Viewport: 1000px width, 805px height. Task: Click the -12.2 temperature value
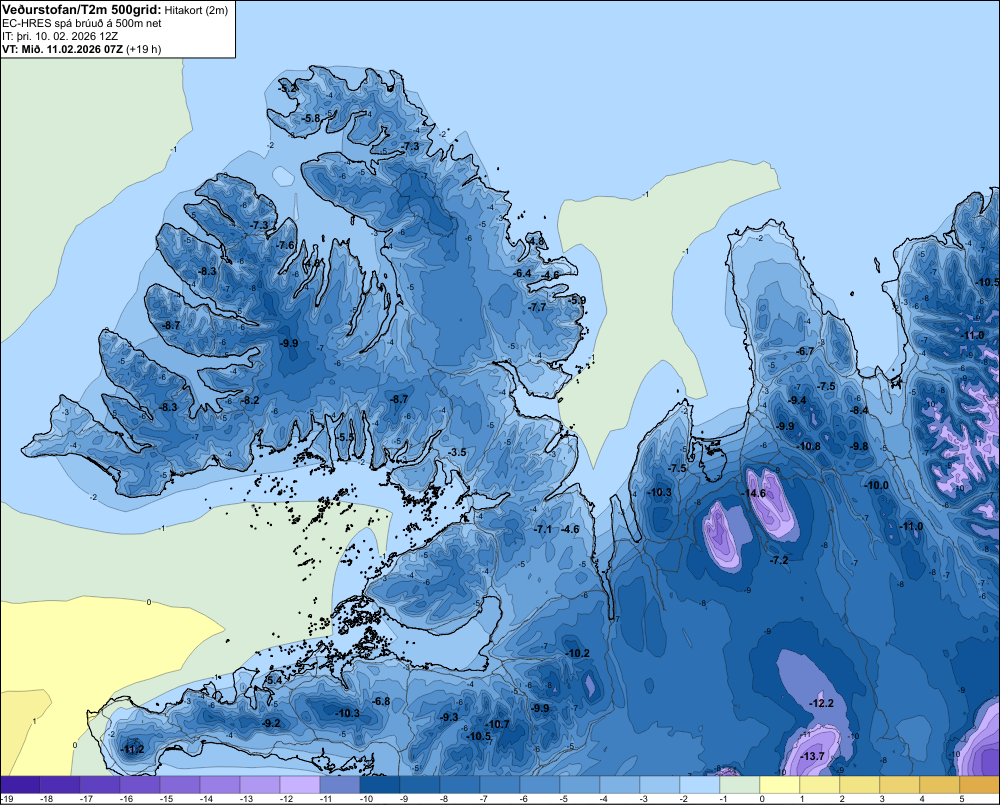[x=821, y=703]
